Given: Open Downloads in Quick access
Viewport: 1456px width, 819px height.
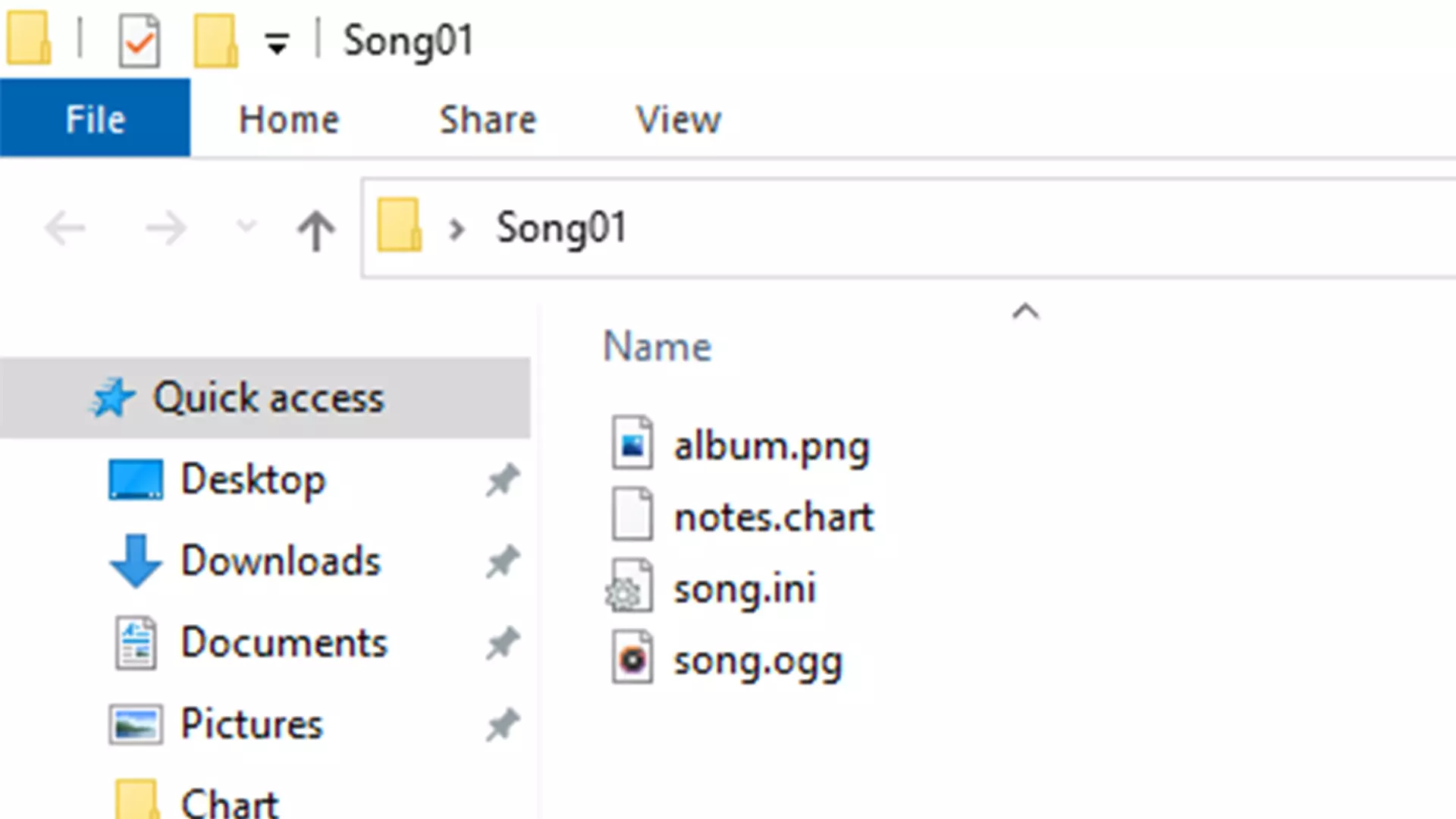Looking at the screenshot, I should 280,561.
